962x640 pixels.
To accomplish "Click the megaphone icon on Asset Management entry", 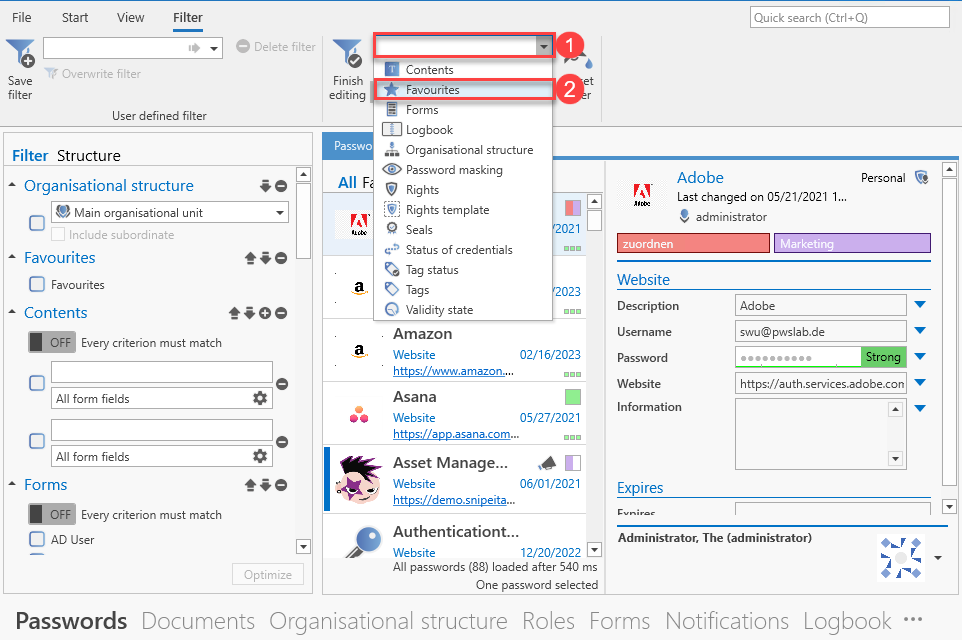I will 547,463.
